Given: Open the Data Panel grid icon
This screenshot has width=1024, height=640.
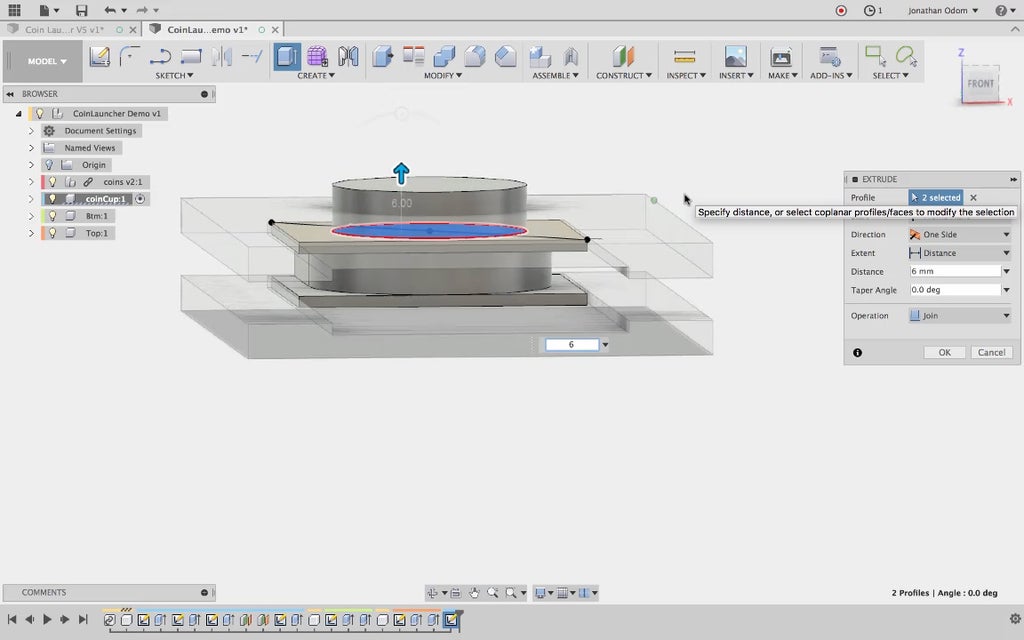Looking at the screenshot, I should pos(14,10).
